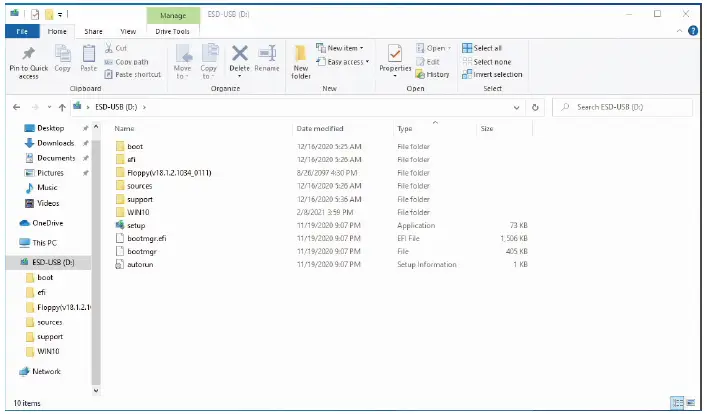Switch to Details view layout icon
Image resolution: width=707 pixels, height=414 pixels.
[677, 403]
